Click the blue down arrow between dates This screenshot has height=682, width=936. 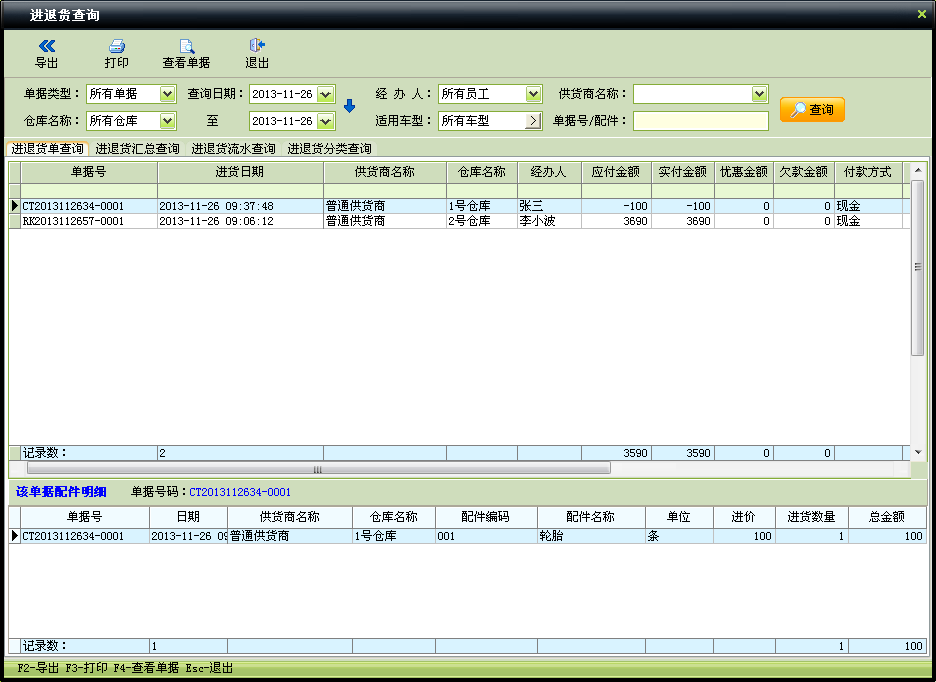pos(350,106)
